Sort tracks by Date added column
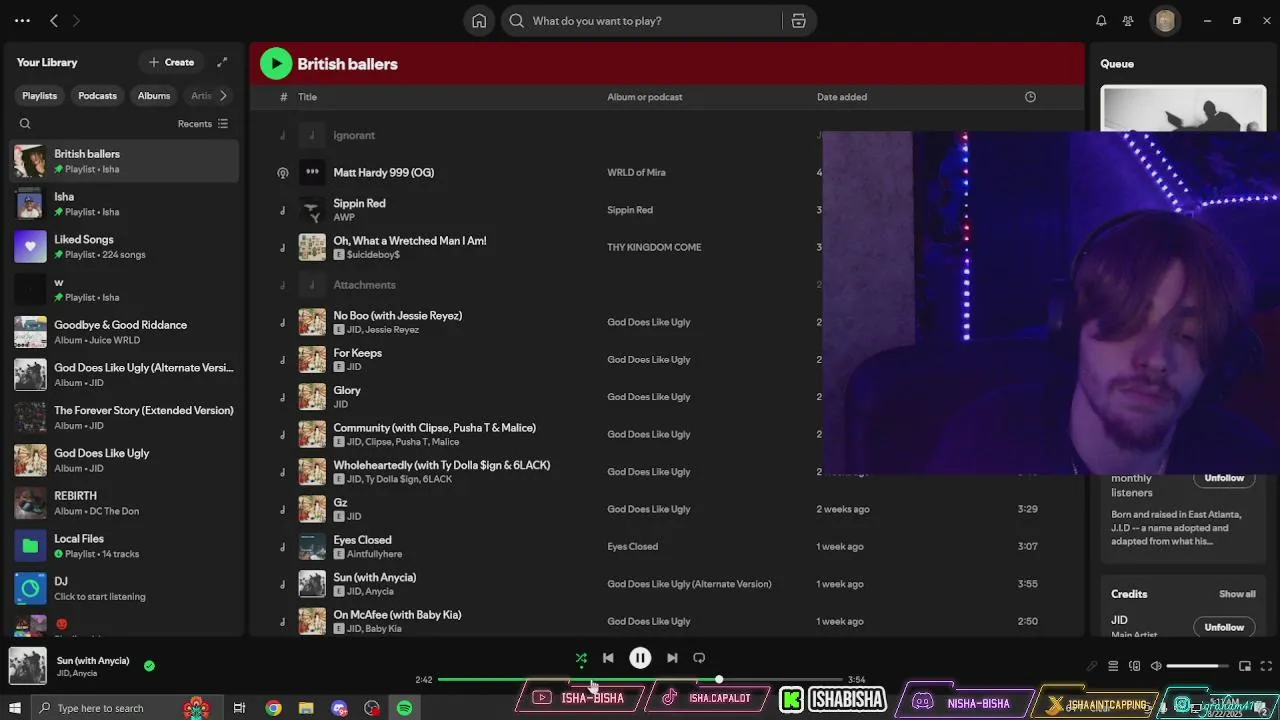This screenshot has width=1280, height=720. 841,97
